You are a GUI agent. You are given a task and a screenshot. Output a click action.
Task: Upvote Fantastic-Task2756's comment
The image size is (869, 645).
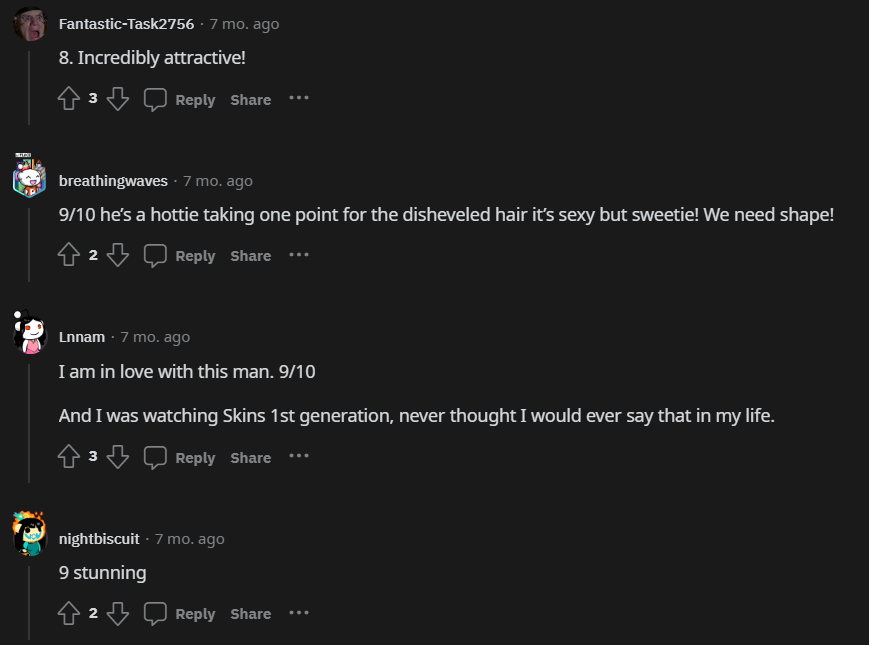point(69,99)
